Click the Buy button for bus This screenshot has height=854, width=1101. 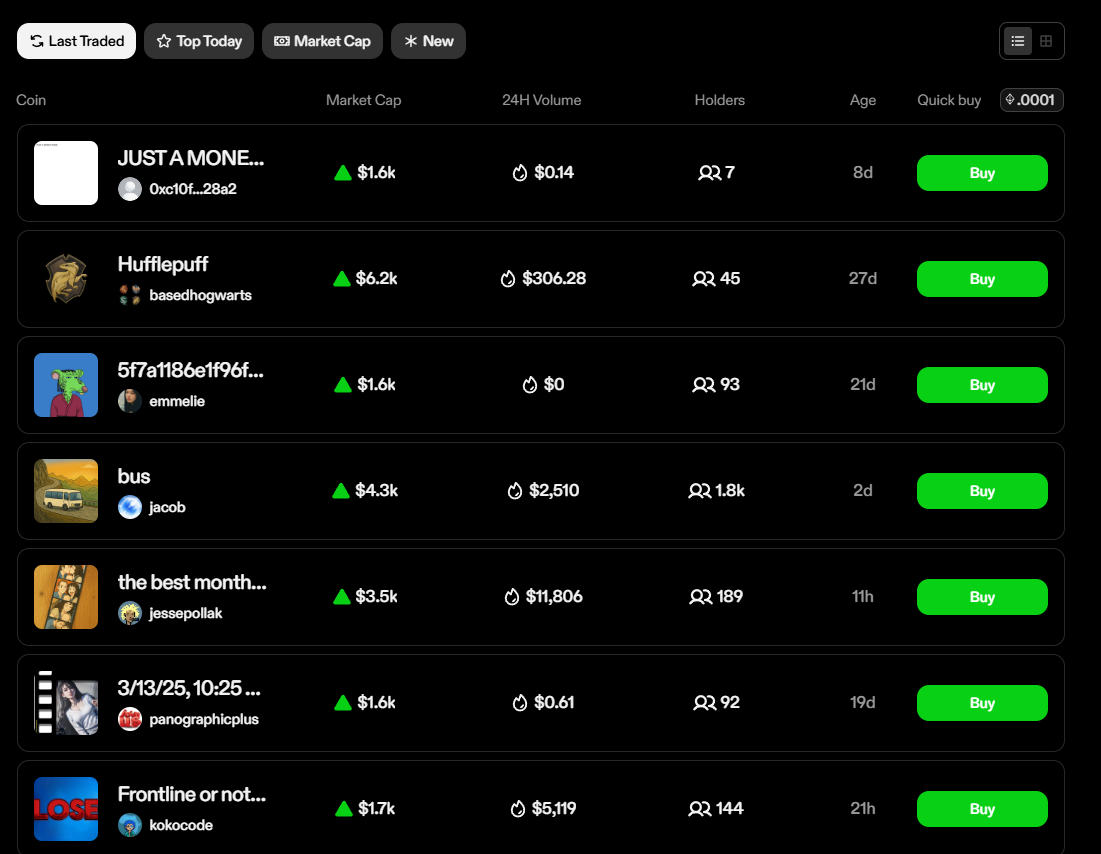pyautogui.click(x=982, y=491)
